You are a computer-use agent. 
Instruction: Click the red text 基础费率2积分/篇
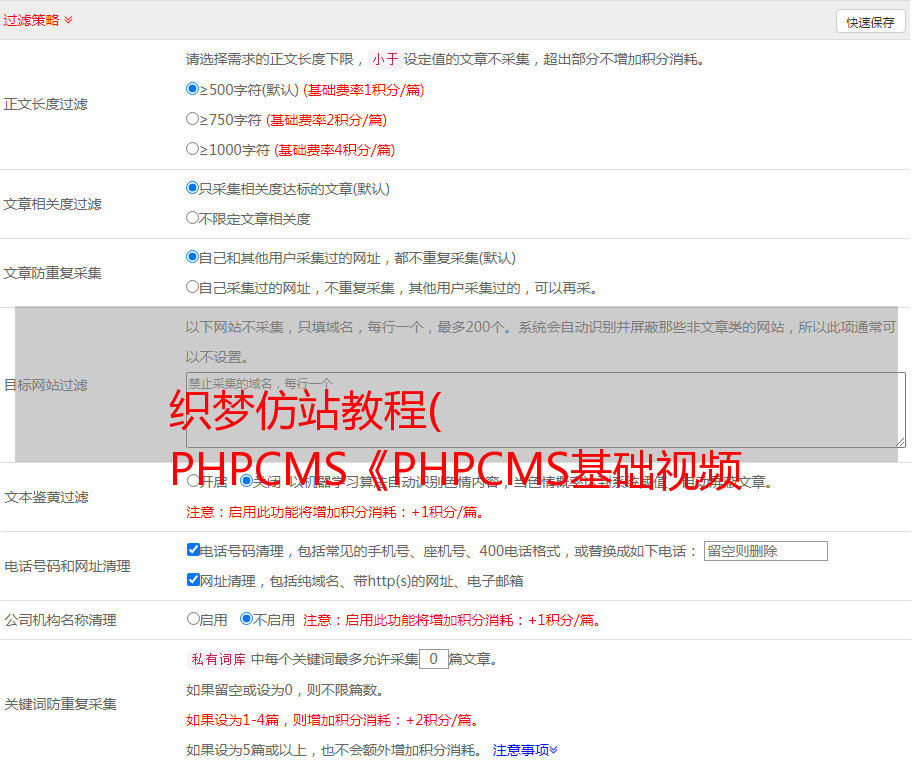pyautogui.click(x=326, y=120)
